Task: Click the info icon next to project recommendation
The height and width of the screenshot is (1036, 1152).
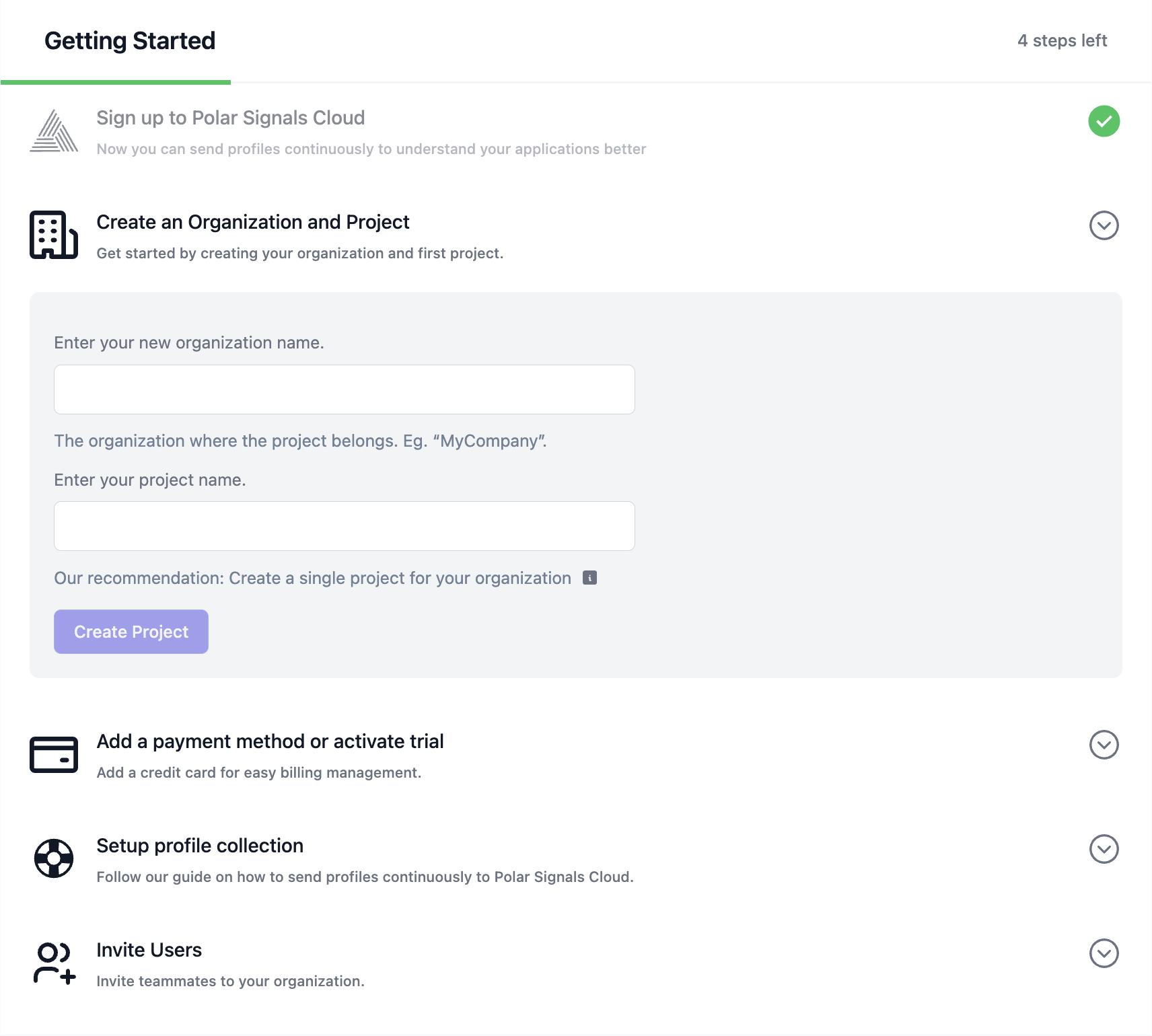Action: click(589, 577)
